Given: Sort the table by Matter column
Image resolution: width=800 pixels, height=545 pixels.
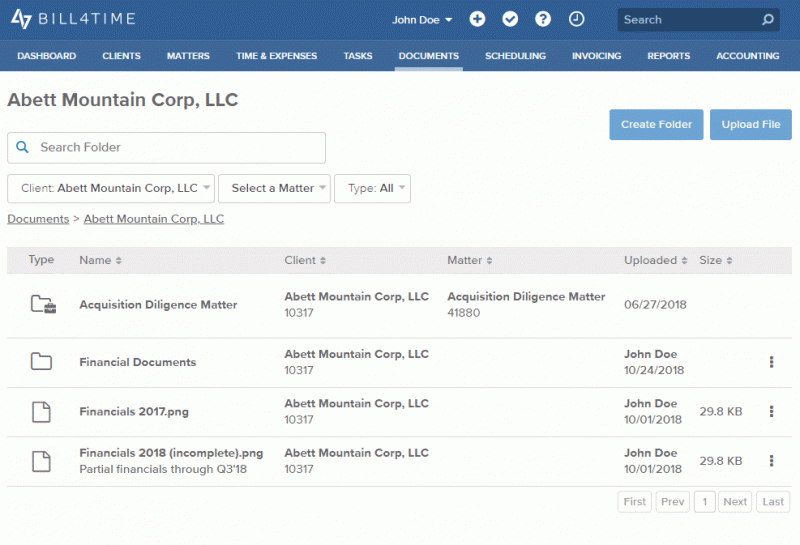Looking at the screenshot, I should coord(469,260).
